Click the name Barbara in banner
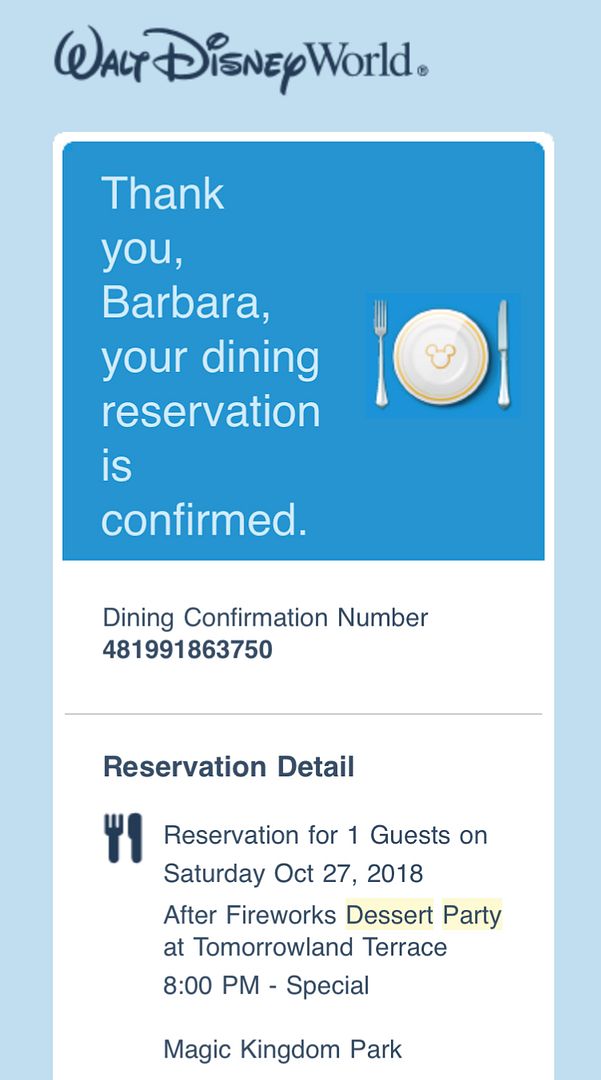 click(185, 303)
